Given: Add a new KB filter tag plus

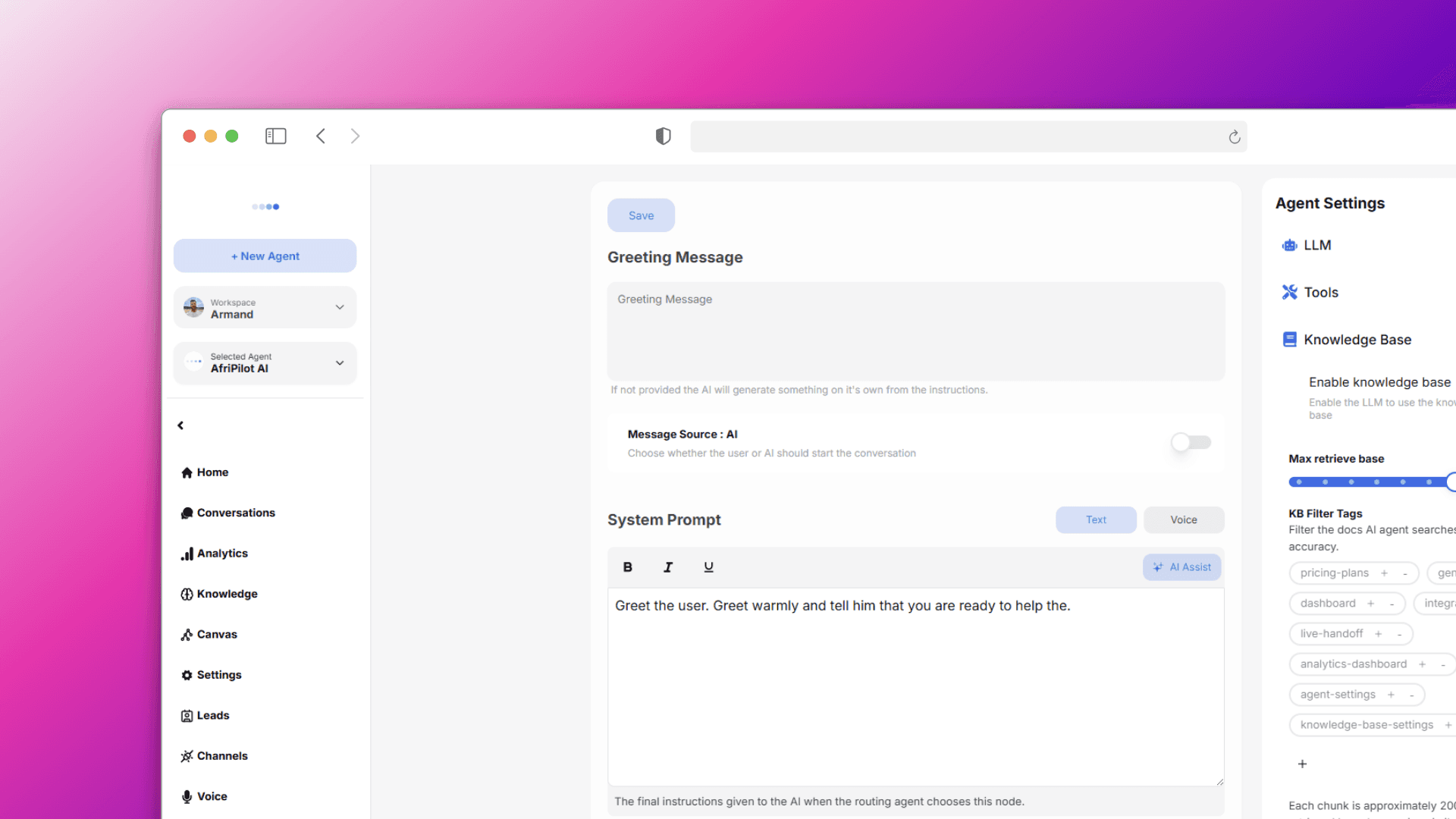Looking at the screenshot, I should (x=1302, y=764).
